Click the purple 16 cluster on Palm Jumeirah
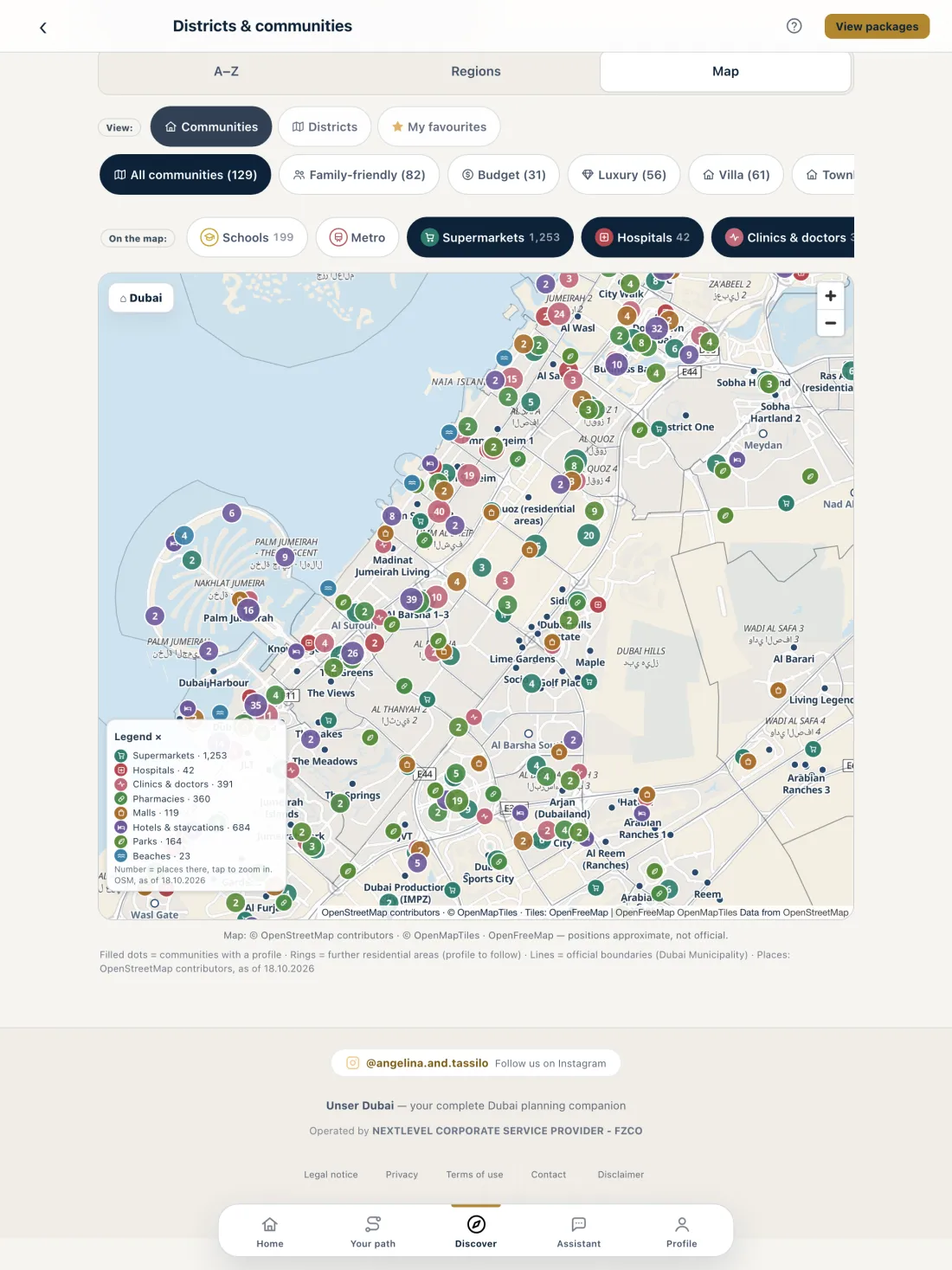Viewport: 952px width, 1270px height. click(248, 610)
